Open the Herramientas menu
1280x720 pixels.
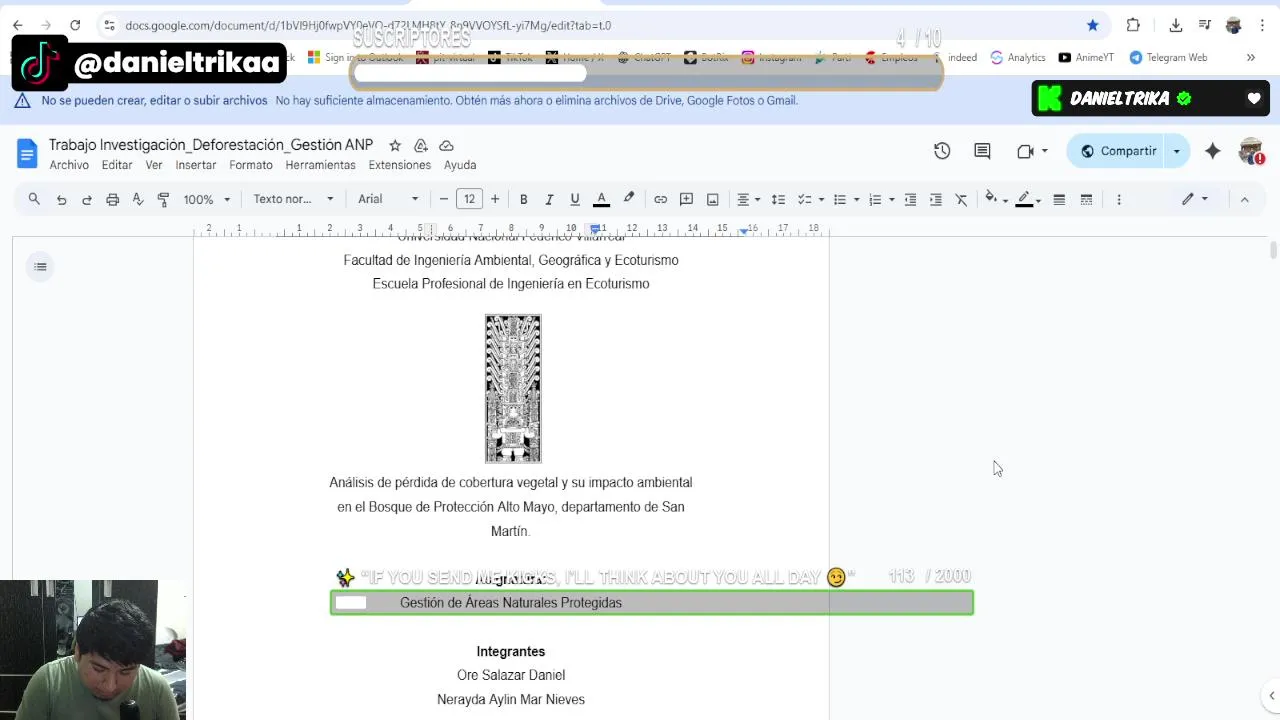(320, 165)
